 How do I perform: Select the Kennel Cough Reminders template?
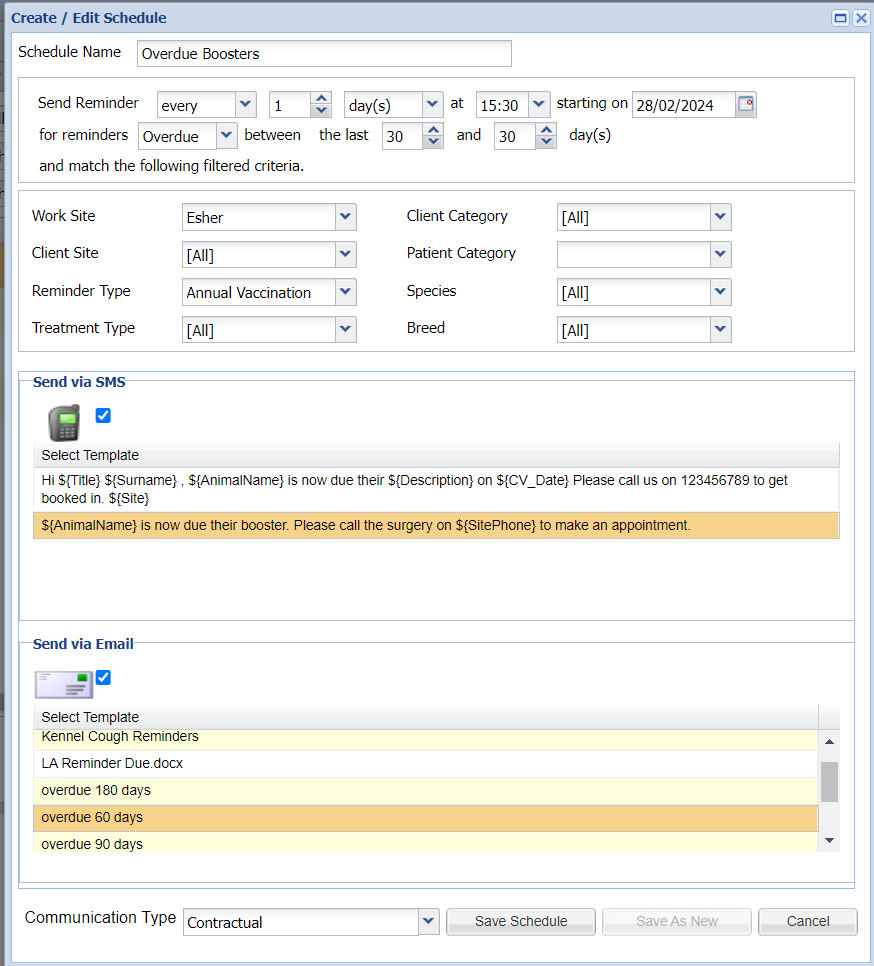click(x=120, y=737)
